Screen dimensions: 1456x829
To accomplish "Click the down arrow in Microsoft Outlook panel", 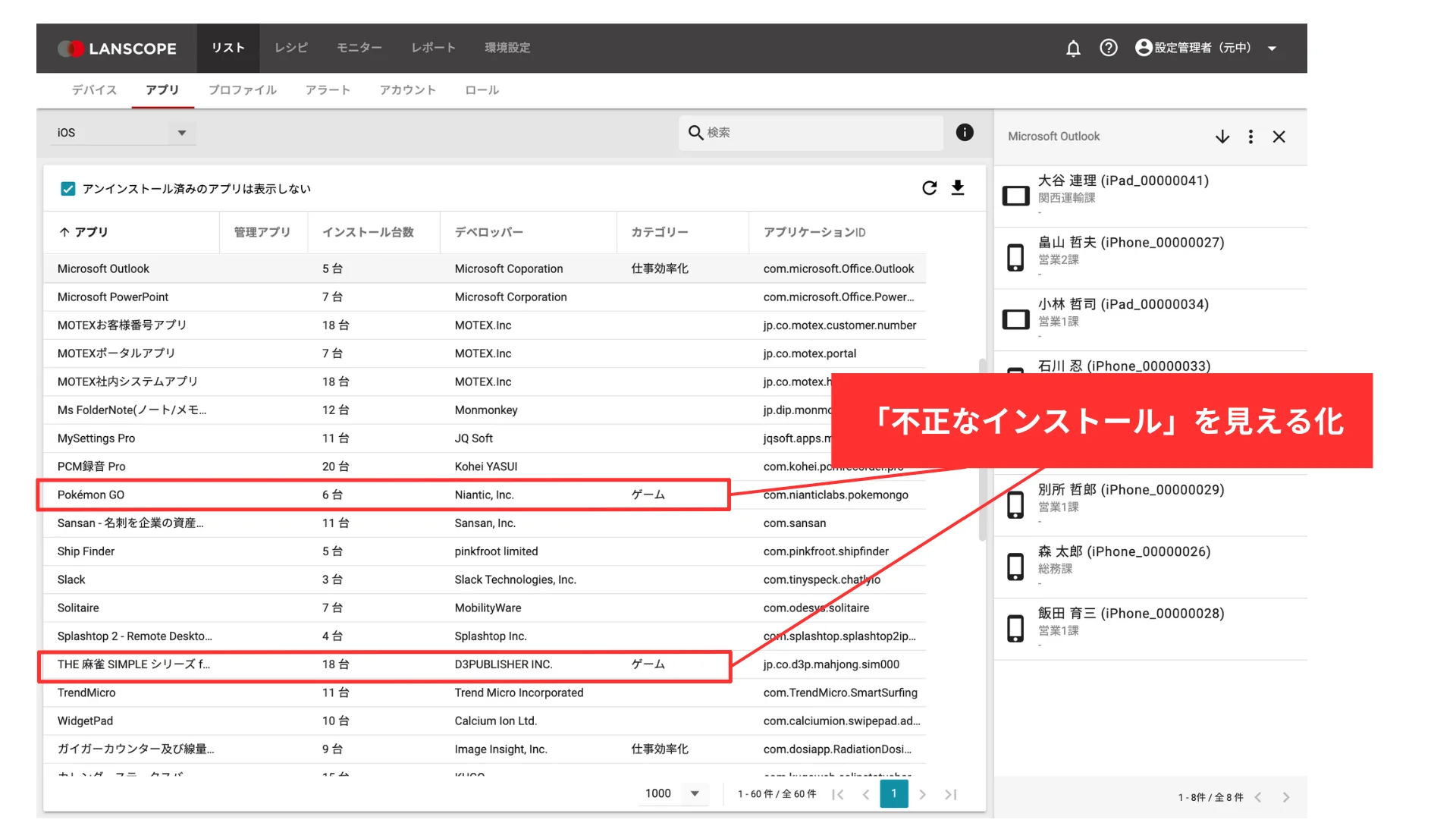I will pyautogui.click(x=1222, y=137).
